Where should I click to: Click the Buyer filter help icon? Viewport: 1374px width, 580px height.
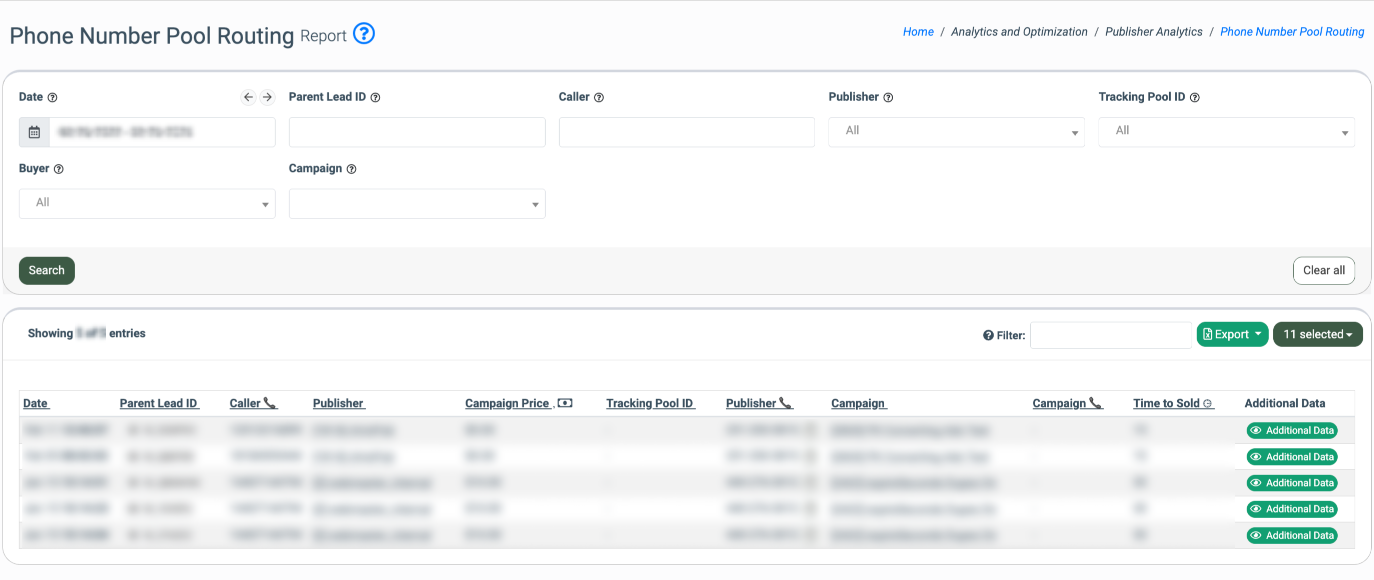pyautogui.click(x=58, y=170)
